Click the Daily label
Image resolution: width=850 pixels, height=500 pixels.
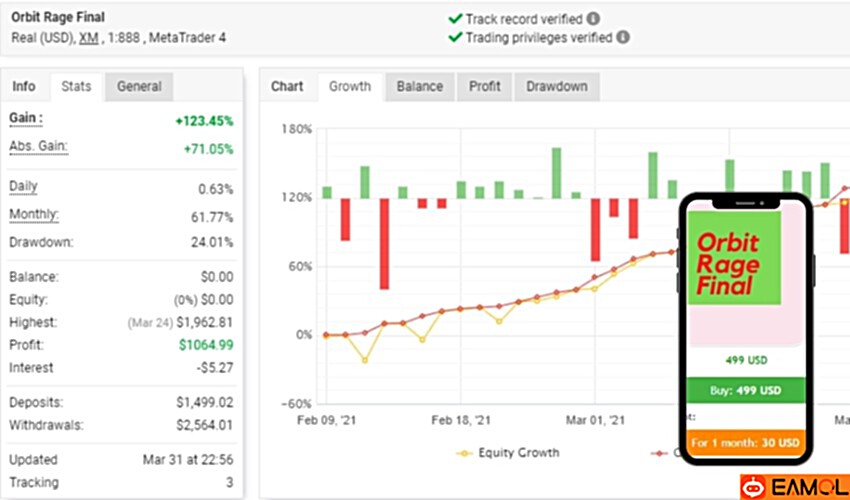[x=23, y=187]
